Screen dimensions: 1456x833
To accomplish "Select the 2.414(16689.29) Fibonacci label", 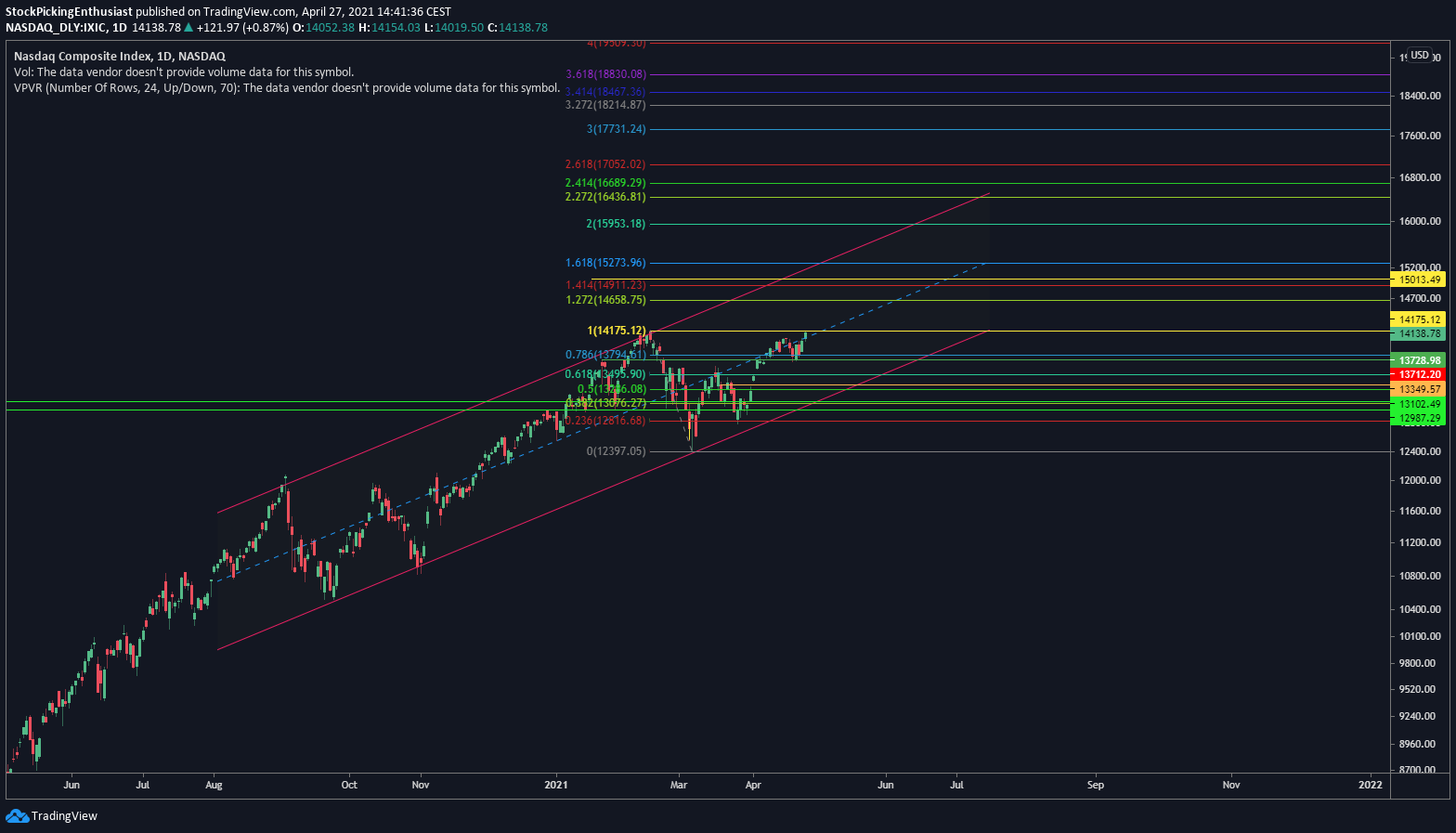I will pyautogui.click(x=605, y=183).
